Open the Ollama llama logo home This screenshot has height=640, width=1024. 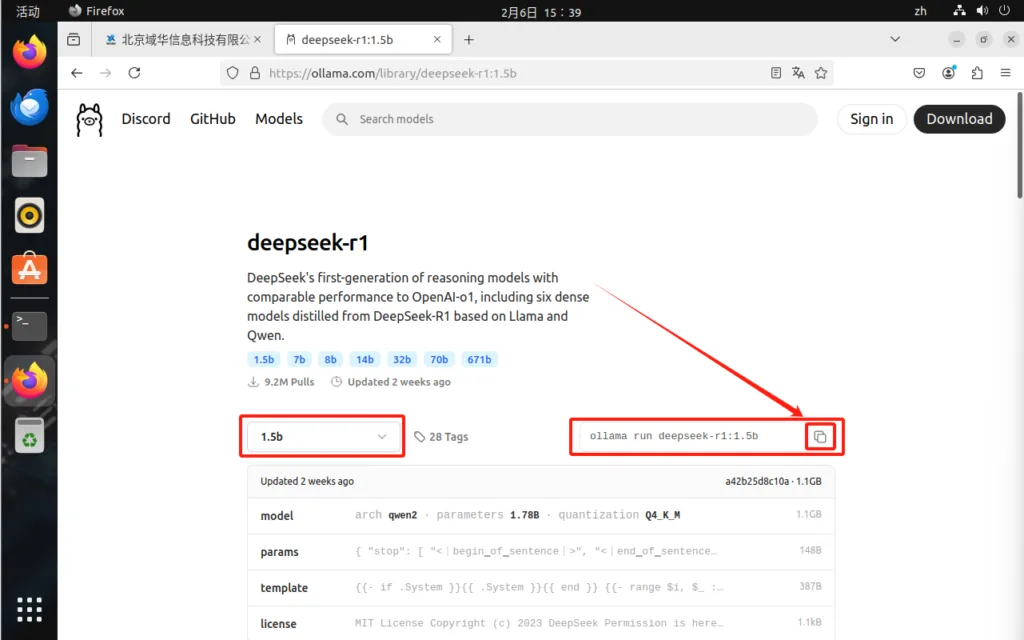(89, 120)
